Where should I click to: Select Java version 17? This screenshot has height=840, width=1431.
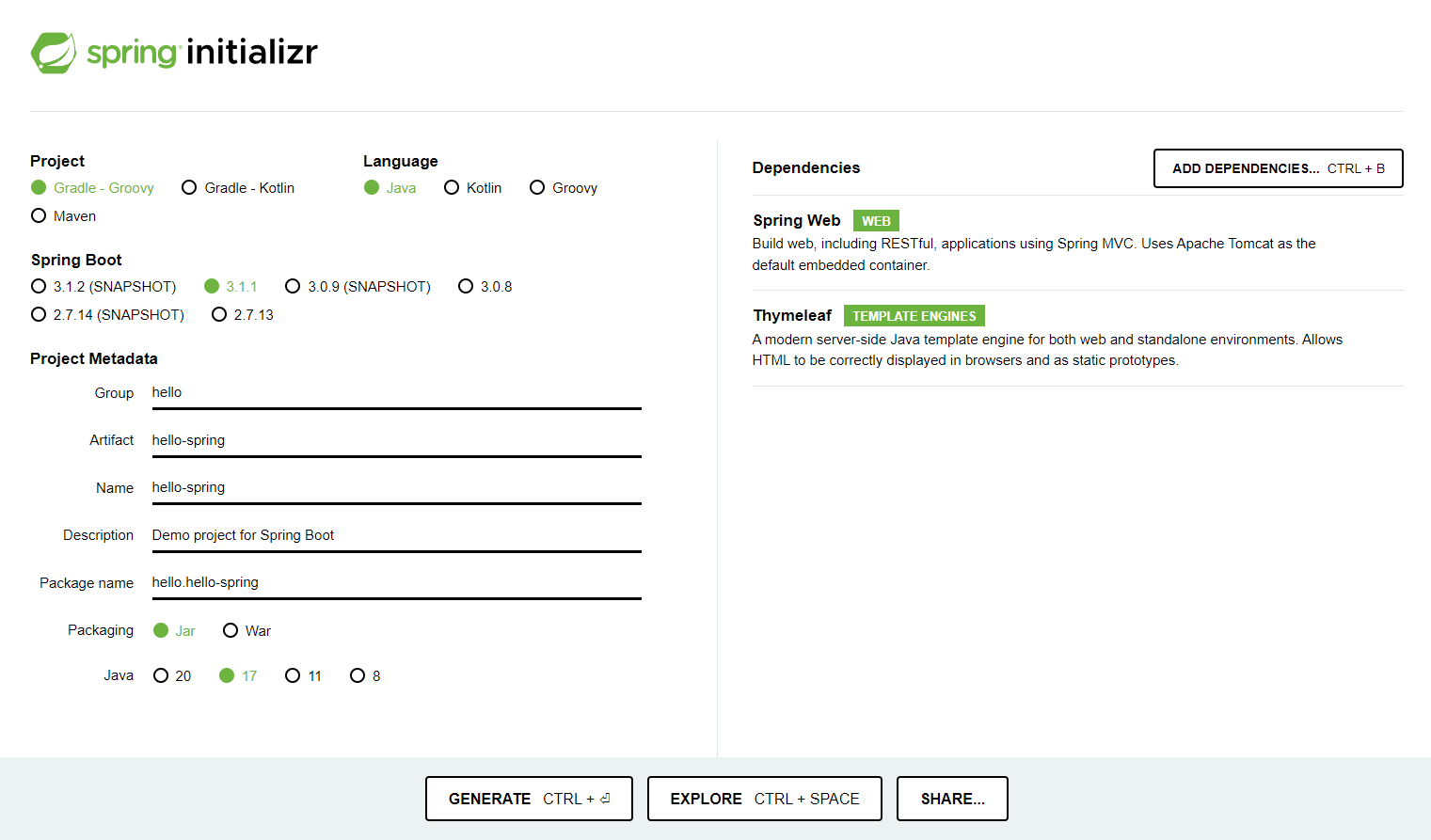click(x=238, y=676)
